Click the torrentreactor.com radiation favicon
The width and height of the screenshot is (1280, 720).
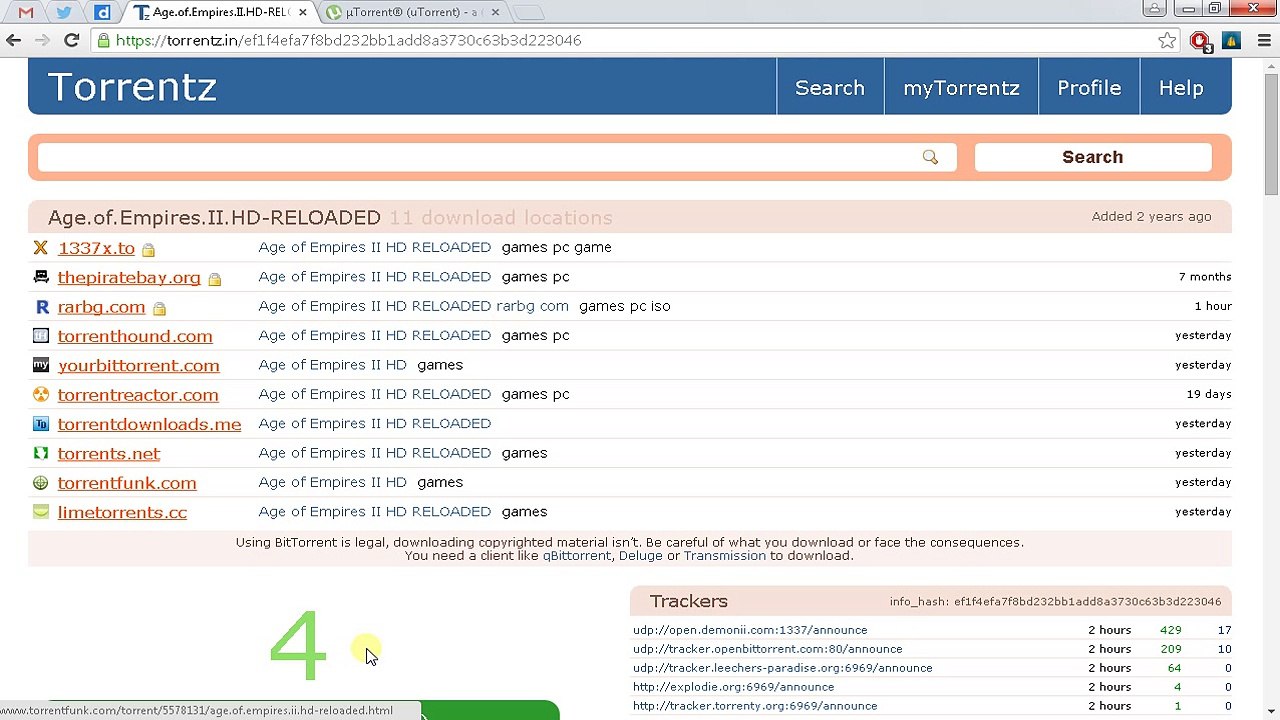pyautogui.click(x=40, y=395)
